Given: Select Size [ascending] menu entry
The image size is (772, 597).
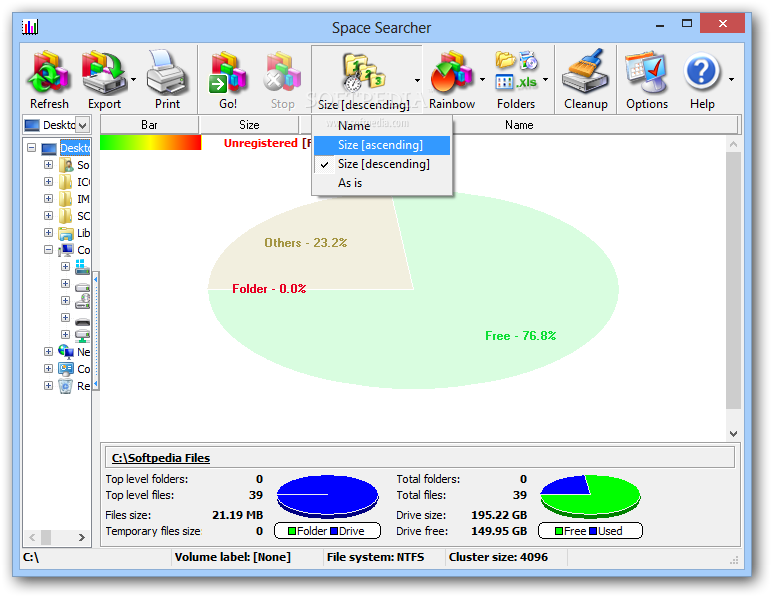Looking at the screenshot, I should pos(382,145).
